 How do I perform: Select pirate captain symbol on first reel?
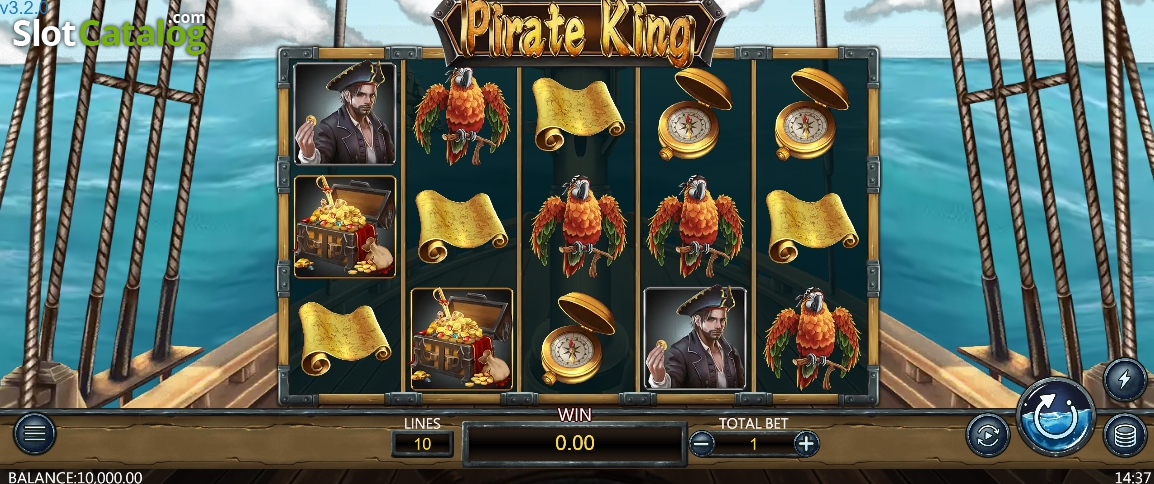[344, 113]
